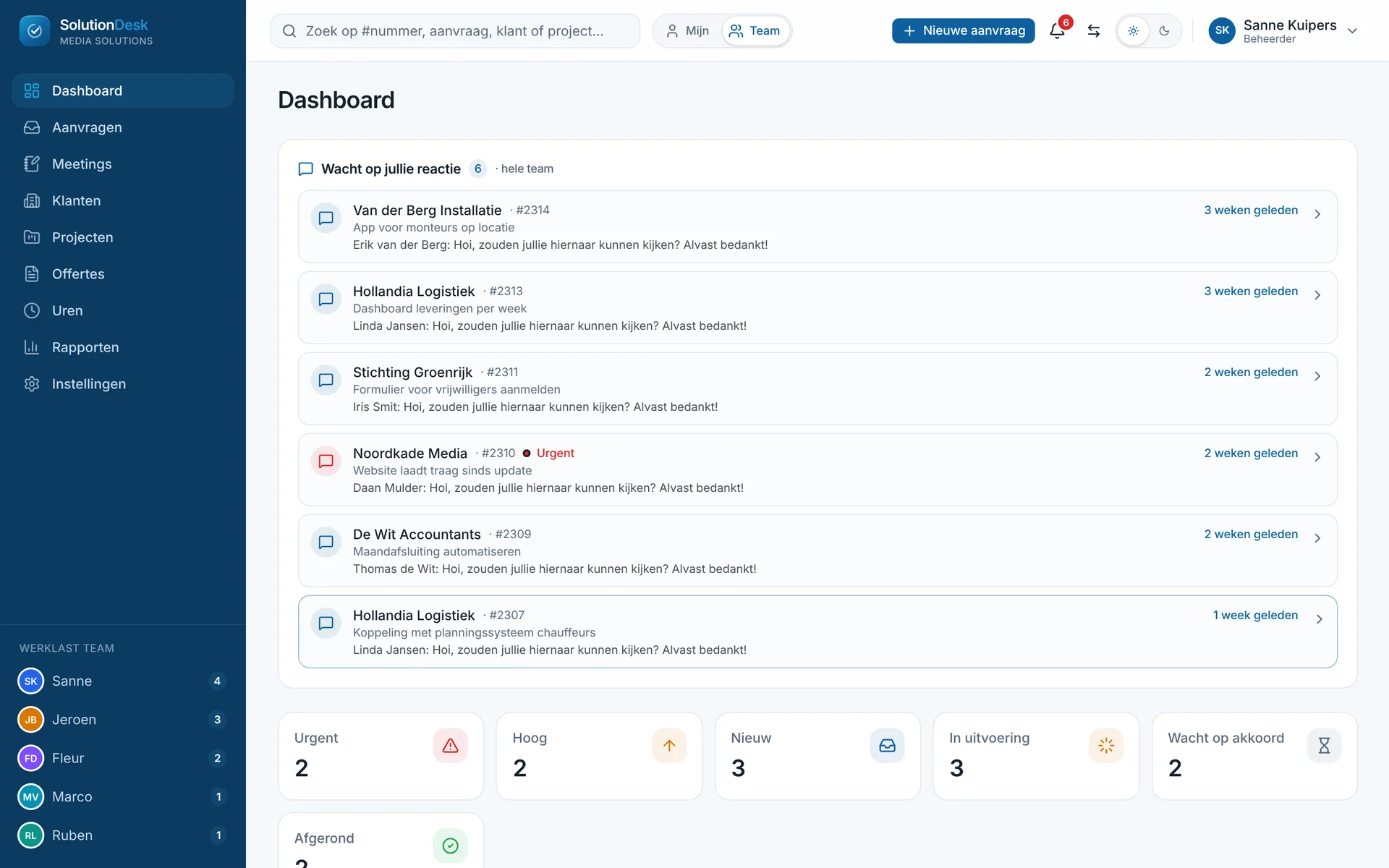Image resolution: width=1389 pixels, height=868 pixels.
Task: Click the SolutionDesk logo icon
Action: tap(34, 30)
